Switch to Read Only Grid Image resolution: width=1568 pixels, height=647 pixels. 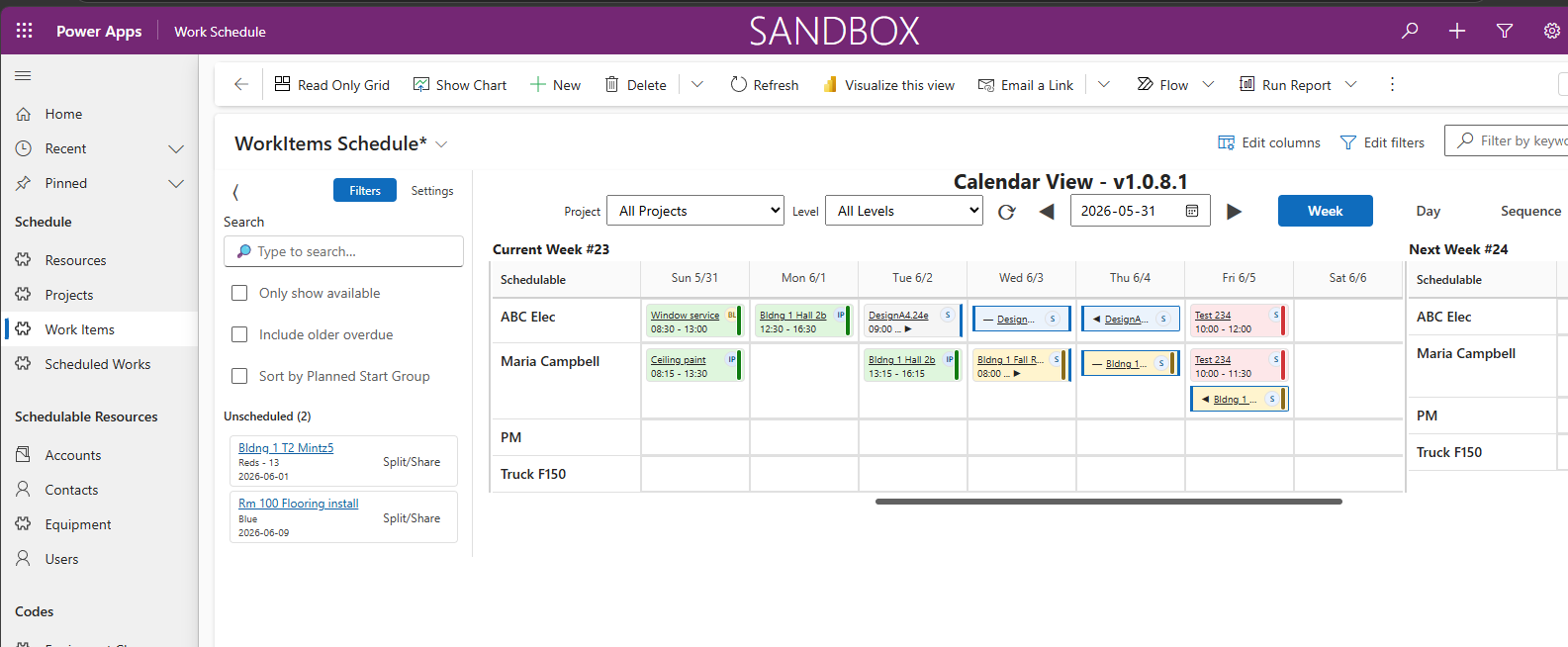(x=332, y=84)
